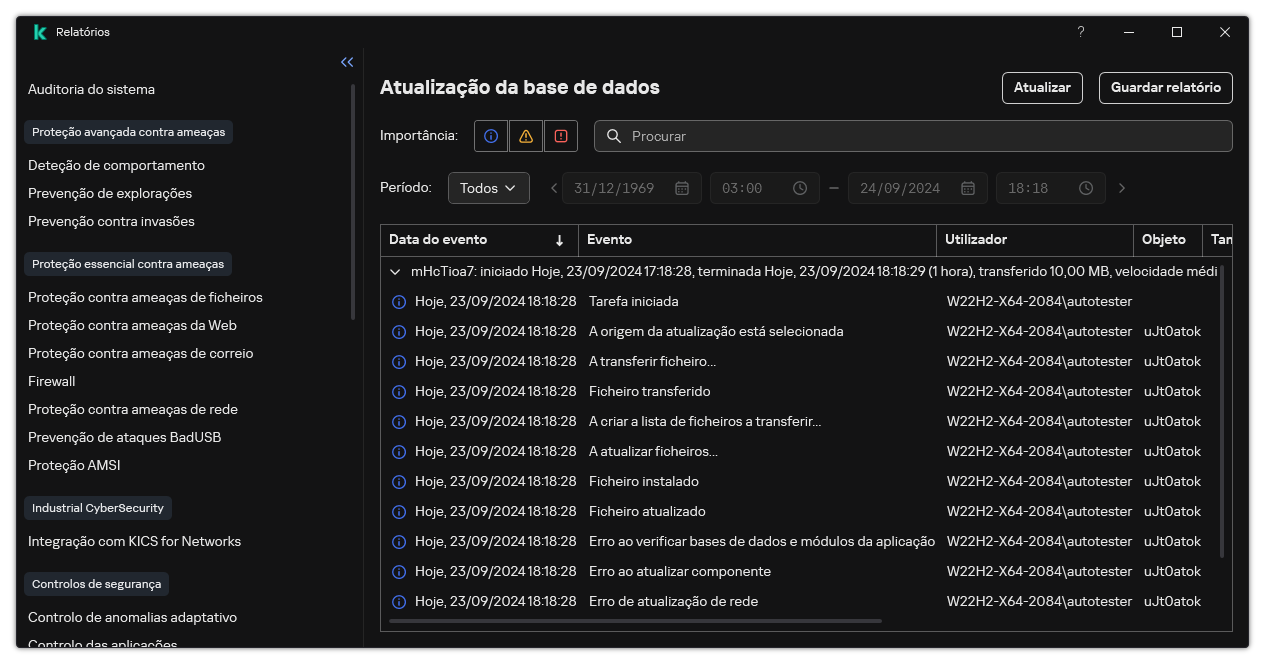Viewport: 1265px width, 664px height.
Task: Open help via the question mark icon
Action: coord(1080,32)
